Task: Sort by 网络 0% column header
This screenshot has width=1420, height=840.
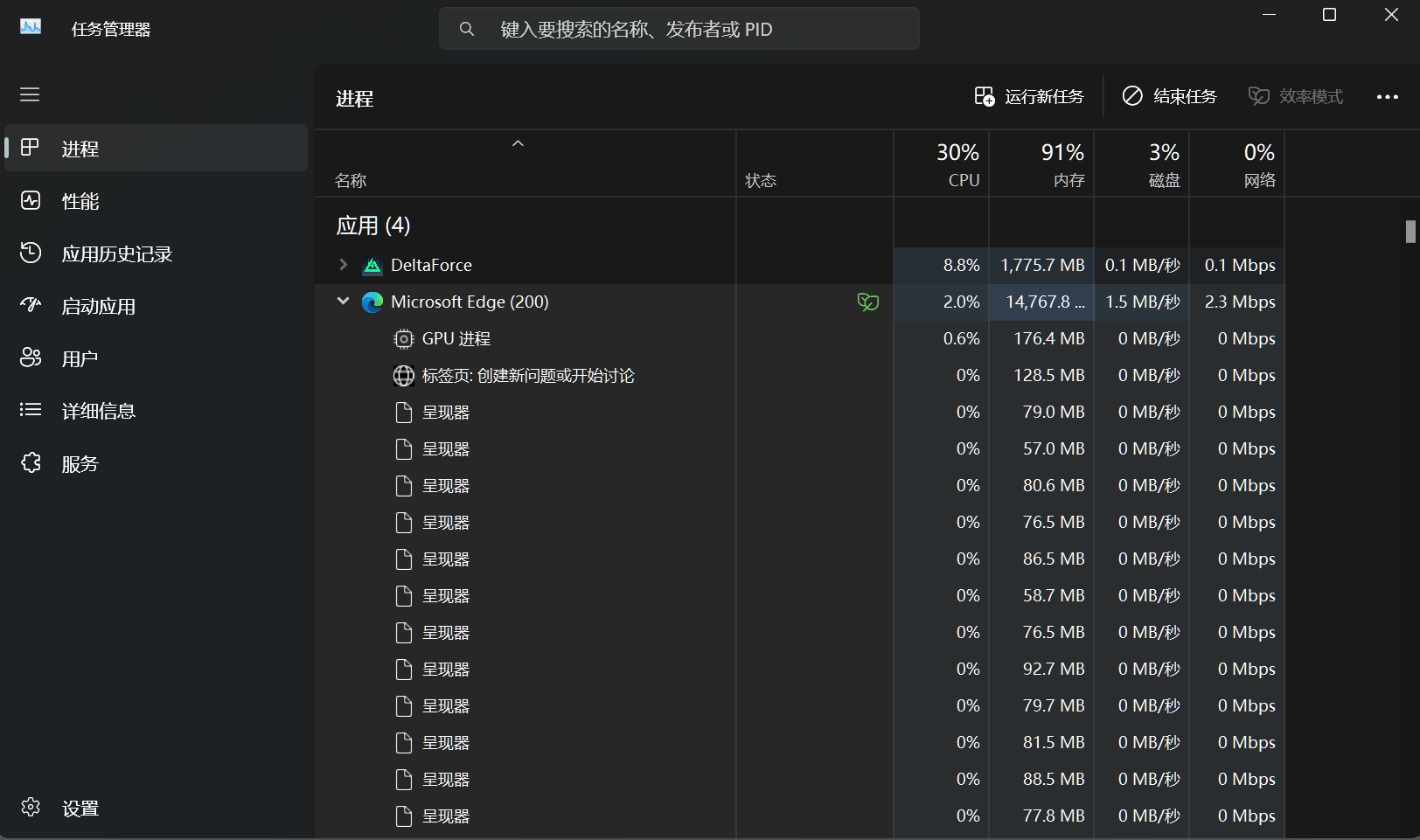Action: point(1237,164)
